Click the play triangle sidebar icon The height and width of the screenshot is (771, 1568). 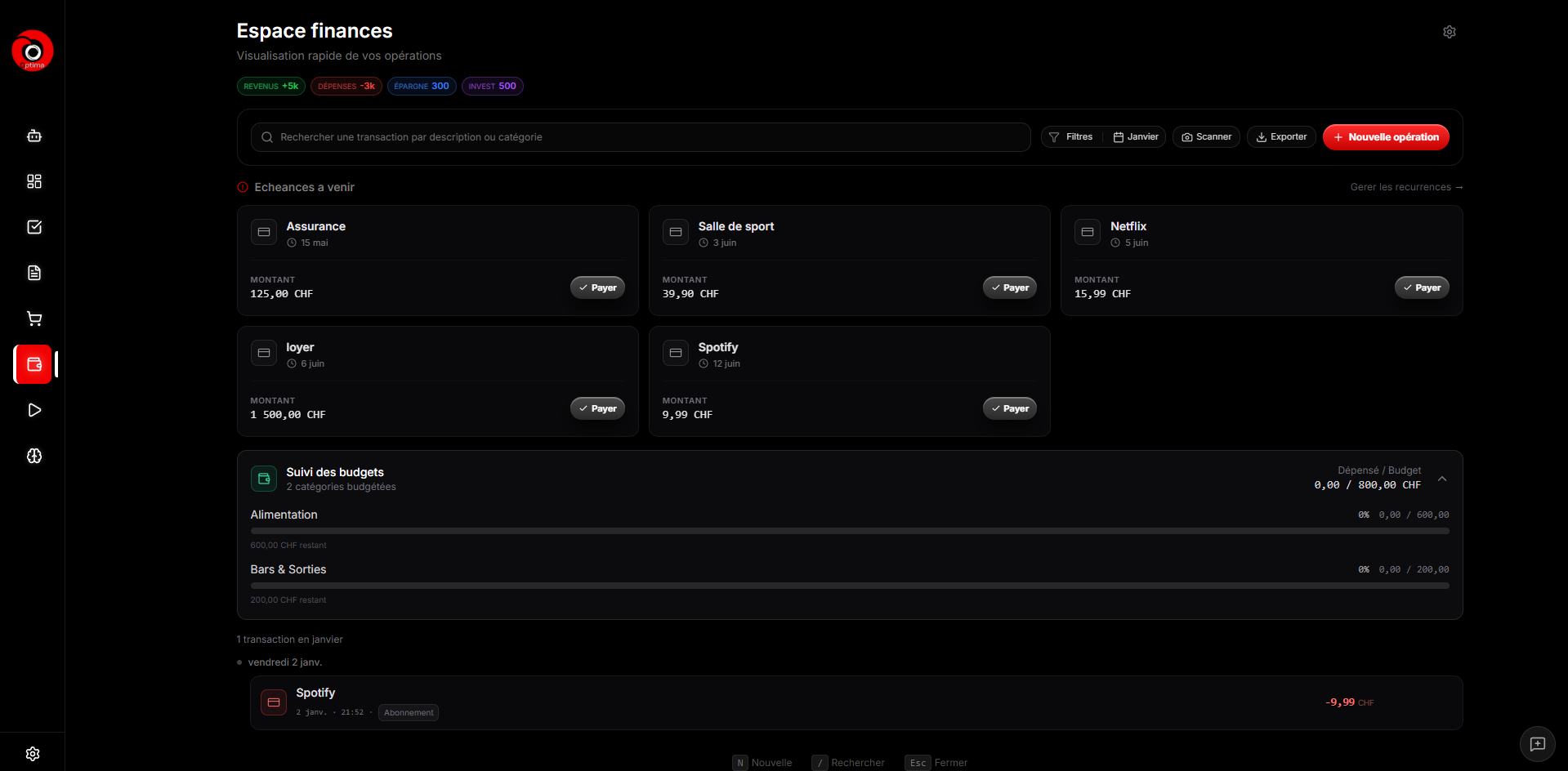tap(34, 410)
